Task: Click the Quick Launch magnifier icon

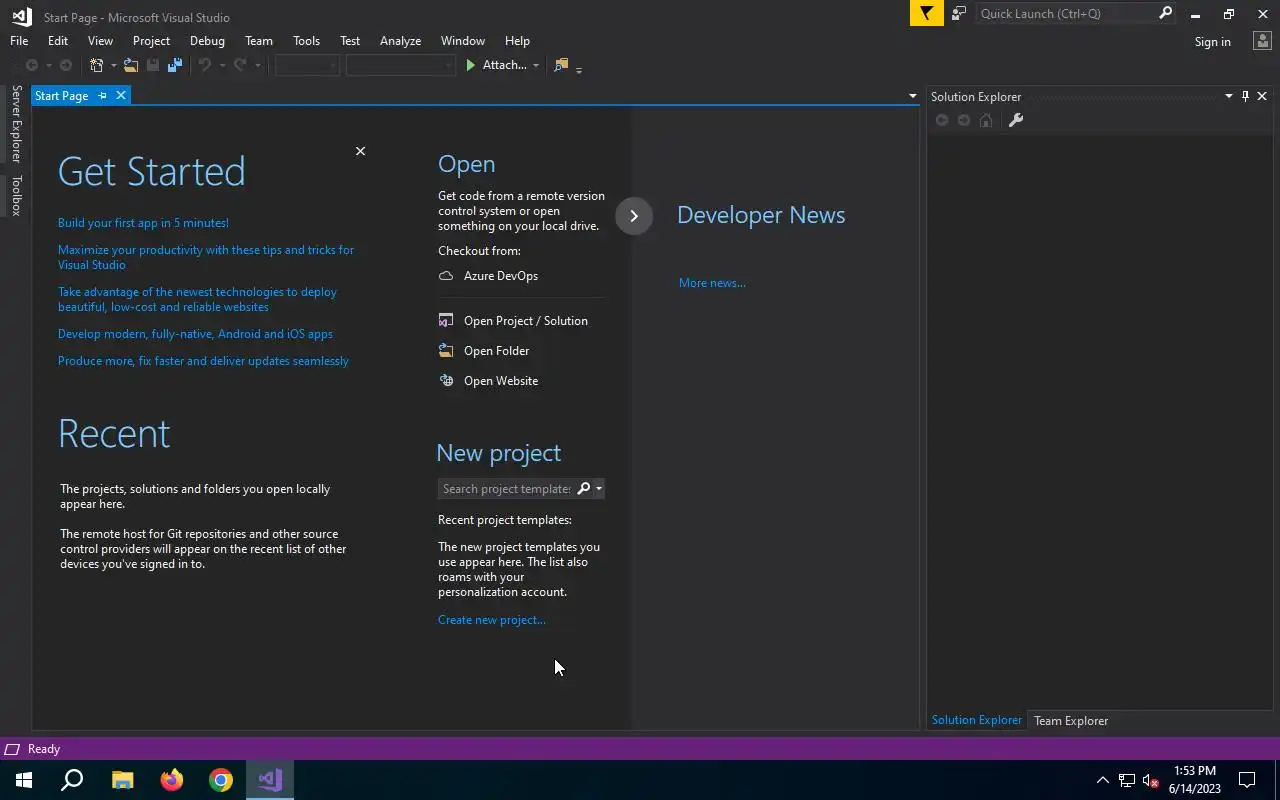Action: tap(1165, 13)
